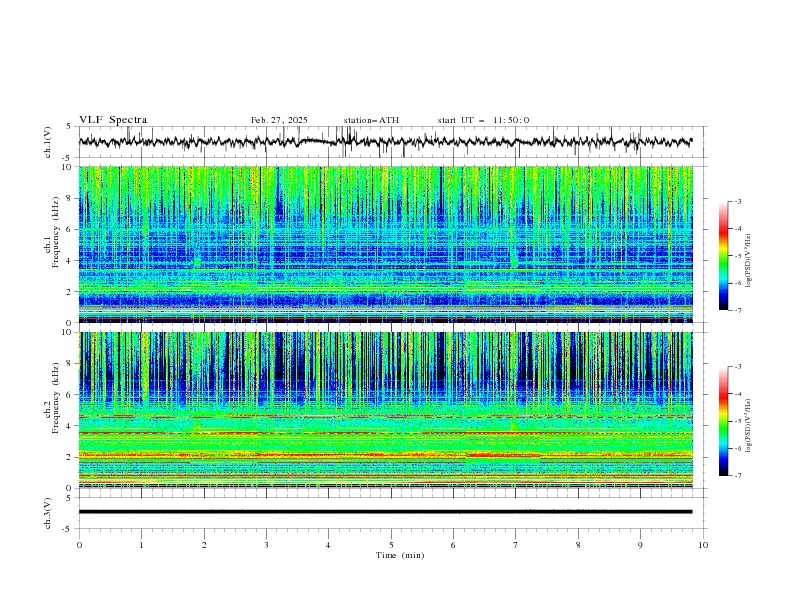
Task: Click the "5" tick on the ch.3(V) axis
Action: click(69, 498)
